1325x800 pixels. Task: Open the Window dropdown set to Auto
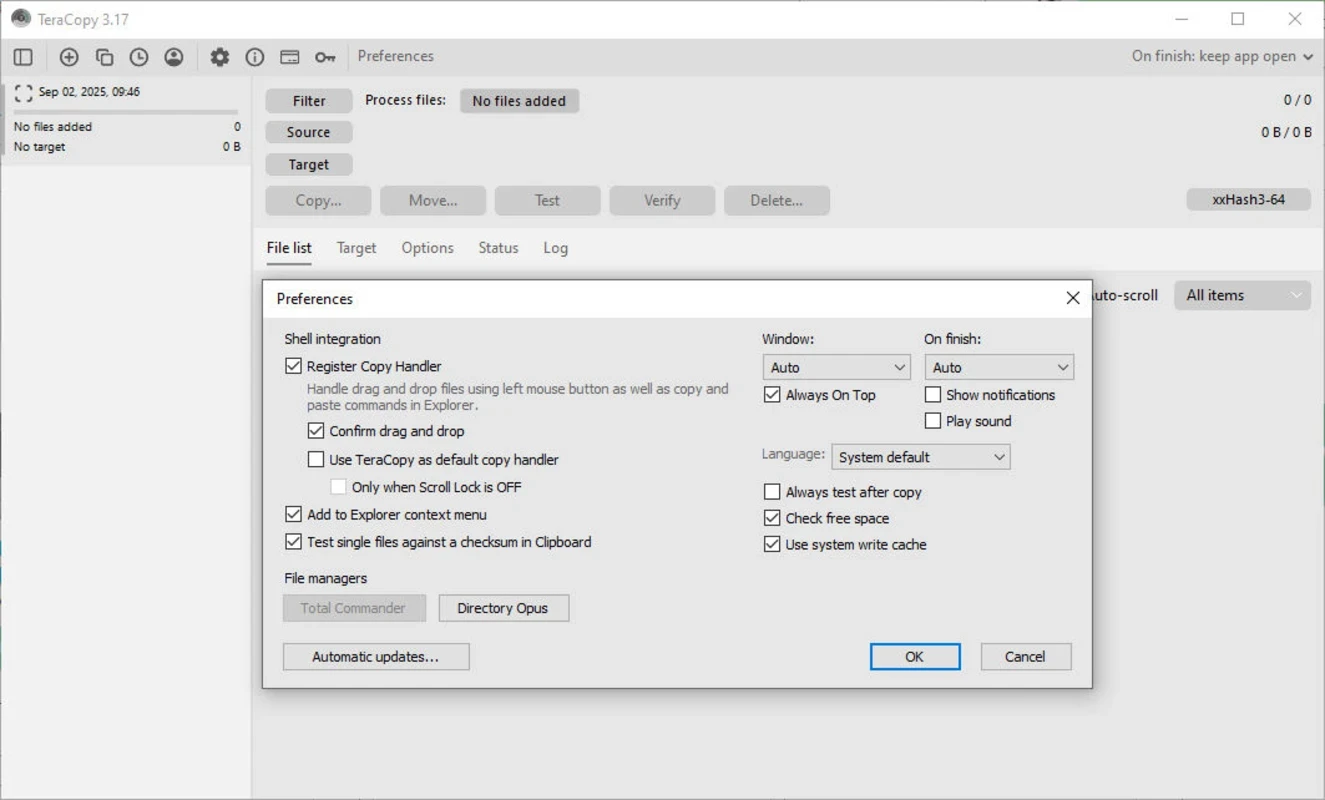[836, 367]
